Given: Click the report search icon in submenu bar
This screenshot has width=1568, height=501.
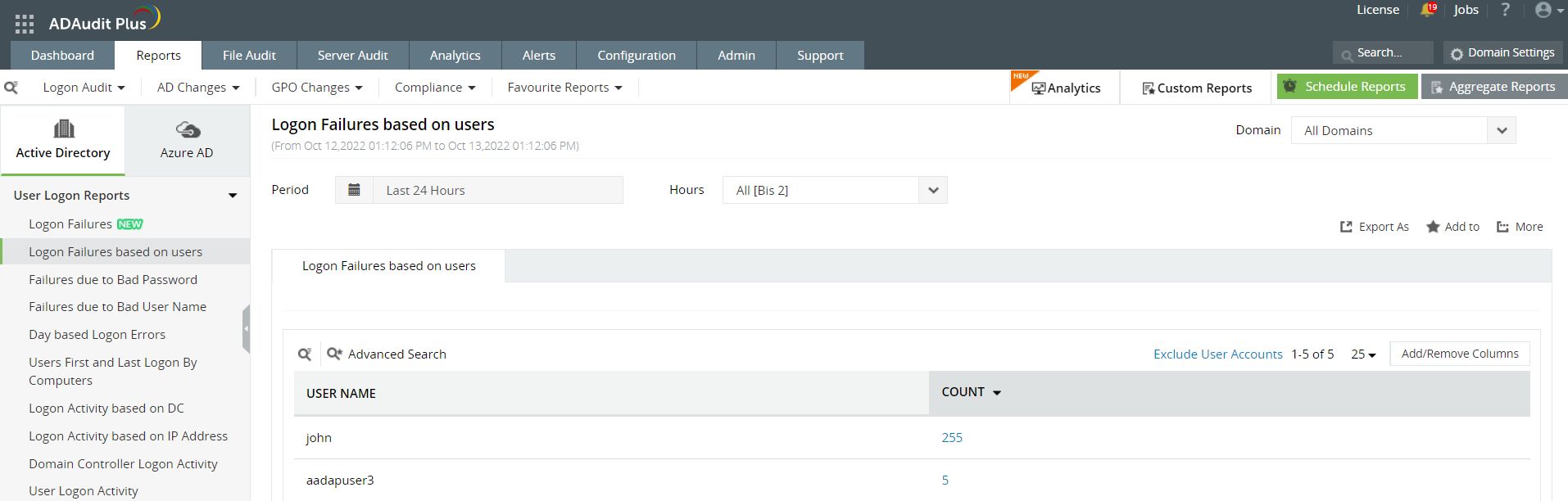Looking at the screenshot, I should pos(11,88).
